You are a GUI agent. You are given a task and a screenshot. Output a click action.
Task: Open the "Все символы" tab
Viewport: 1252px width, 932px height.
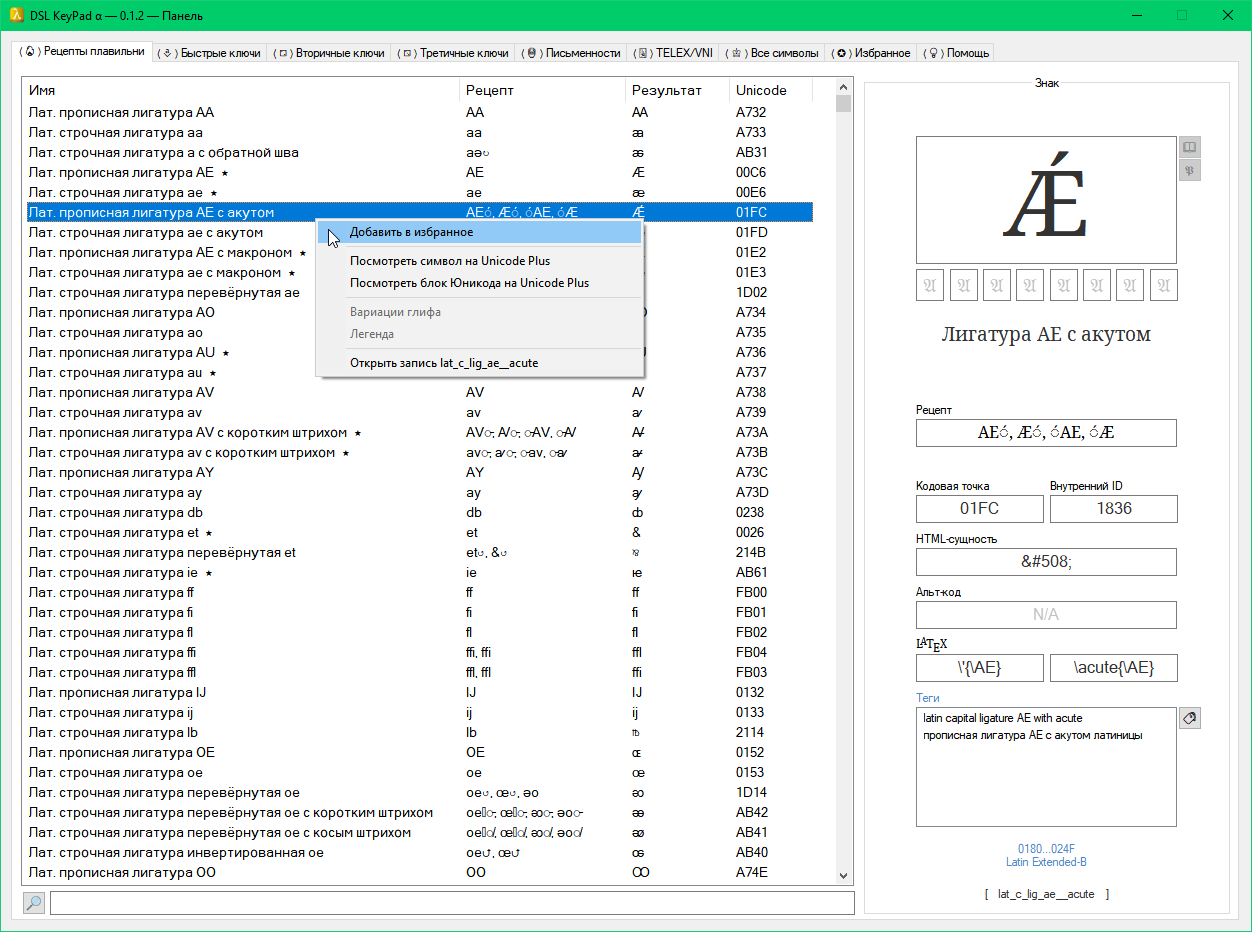tap(775, 53)
